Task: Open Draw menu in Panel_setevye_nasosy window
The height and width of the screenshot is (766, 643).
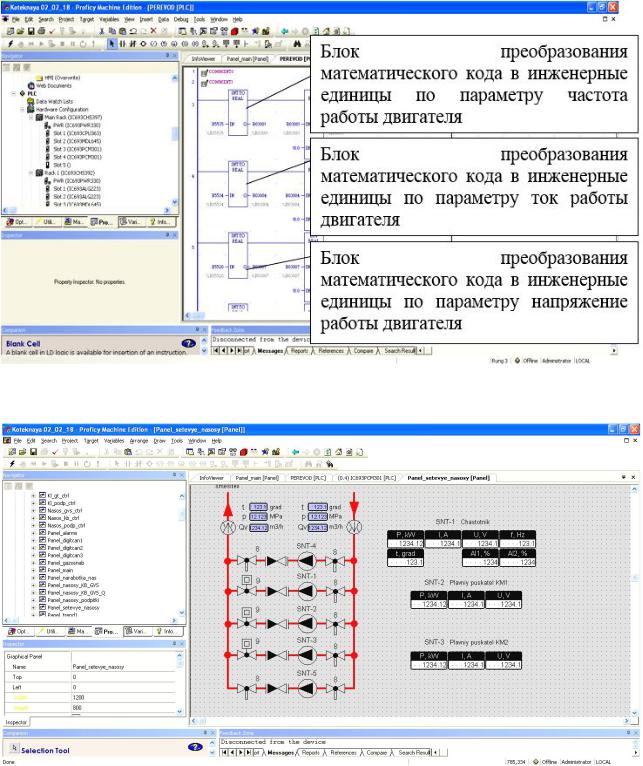Action: pyautogui.click(x=160, y=441)
